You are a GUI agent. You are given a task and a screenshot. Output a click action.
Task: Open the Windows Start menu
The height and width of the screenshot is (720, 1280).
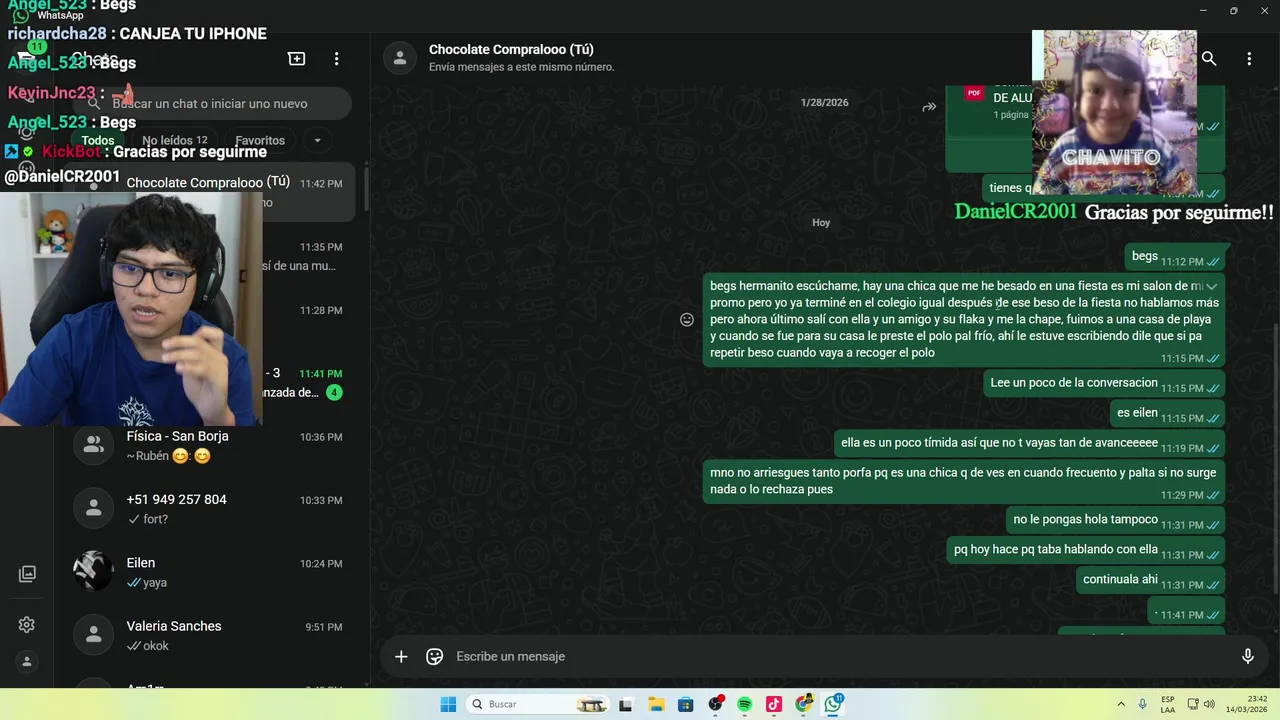[x=448, y=704]
